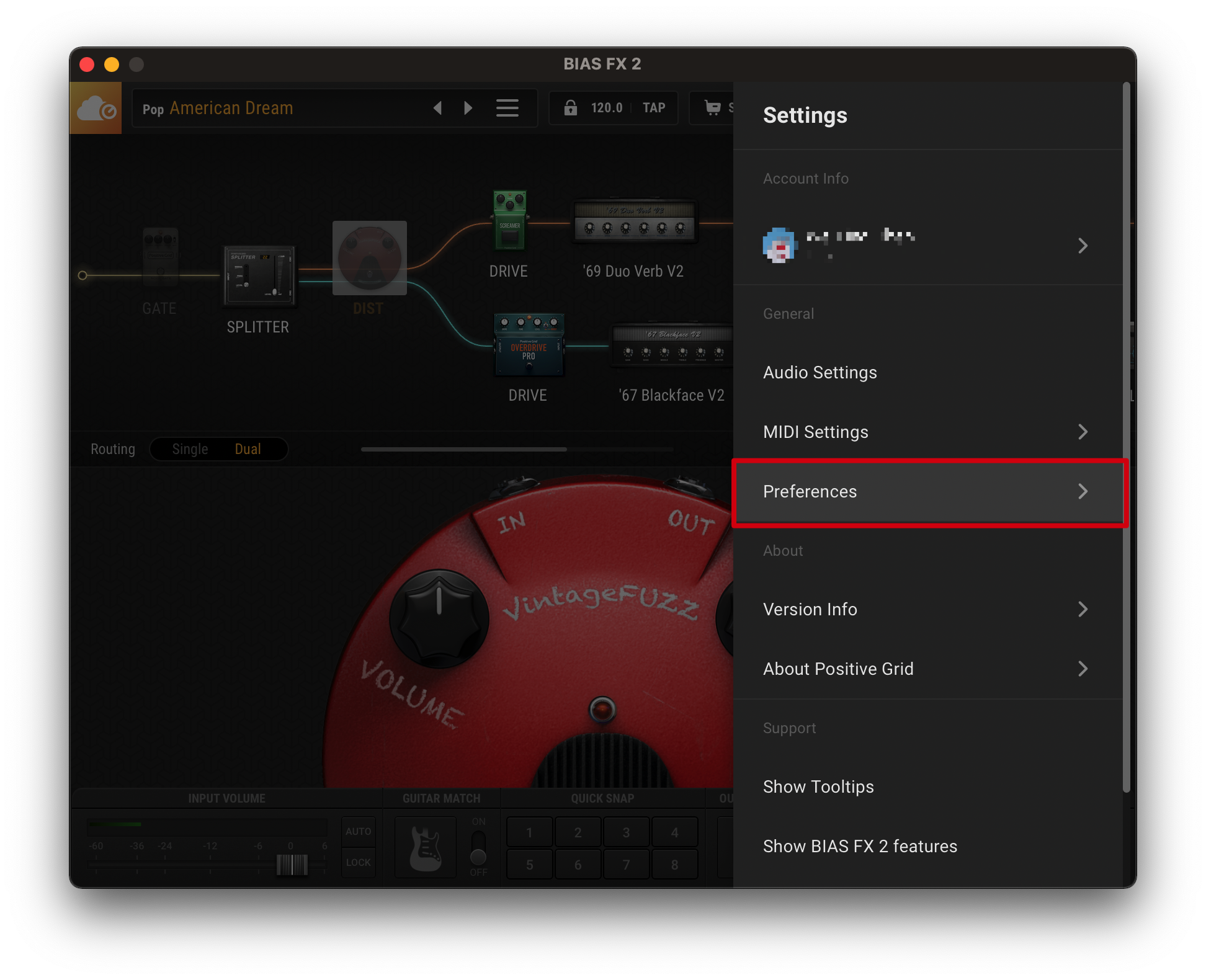
Task: Toggle the input volume LOCK
Action: coord(359,863)
